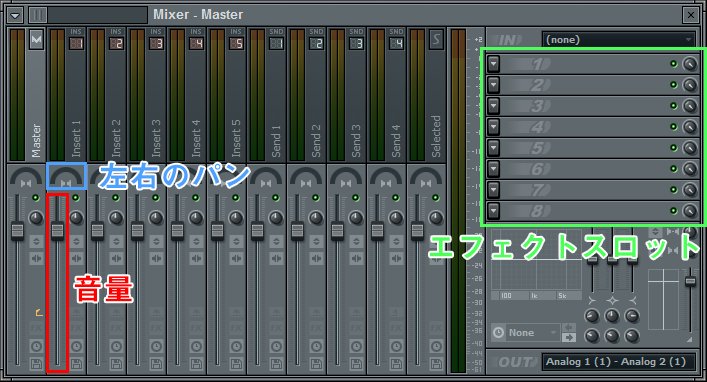The image size is (707, 382).
Task: Click the FX icon on Insert 5
Action: (x=236, y=328)
